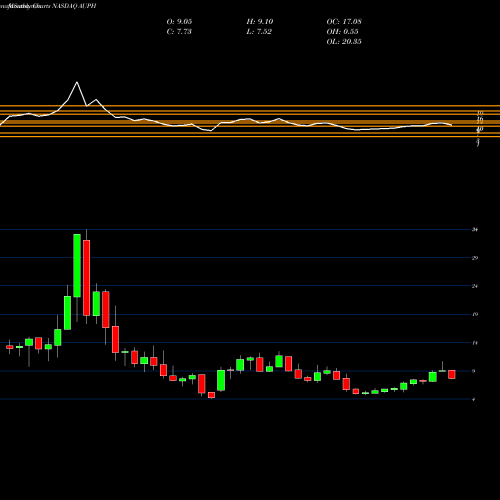Click the OH: 0.55 reading
Viewport: 500px width, 500px height.
click(x=342, y=32)
